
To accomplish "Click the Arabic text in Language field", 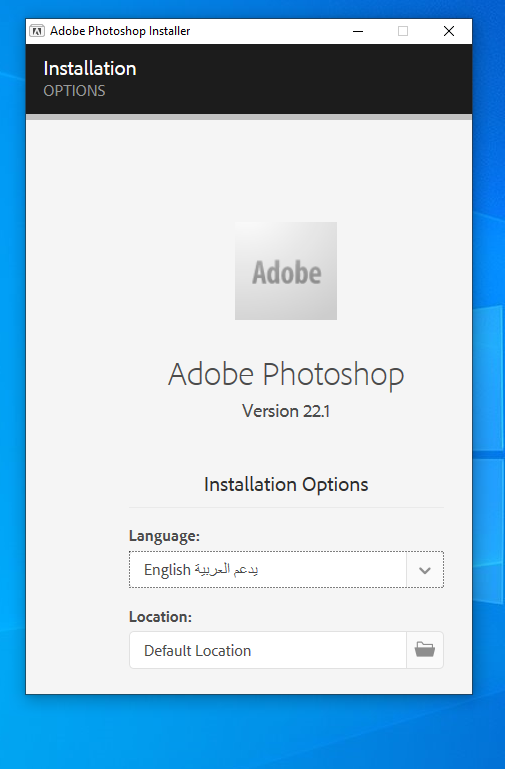I will (226, 569).
